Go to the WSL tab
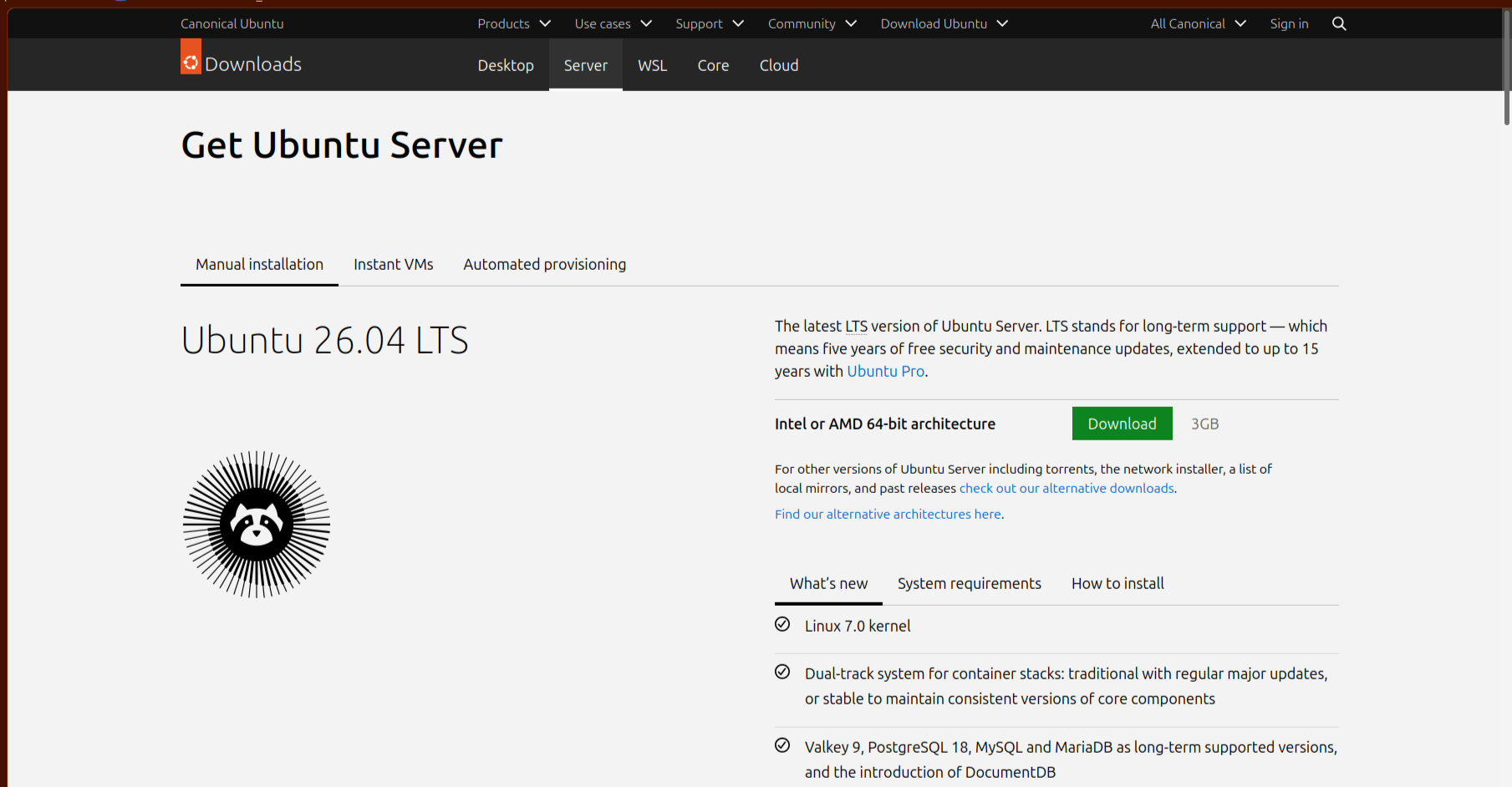Image resolution: width=1512 pixels, height=787 pixels. pos(653,65)
